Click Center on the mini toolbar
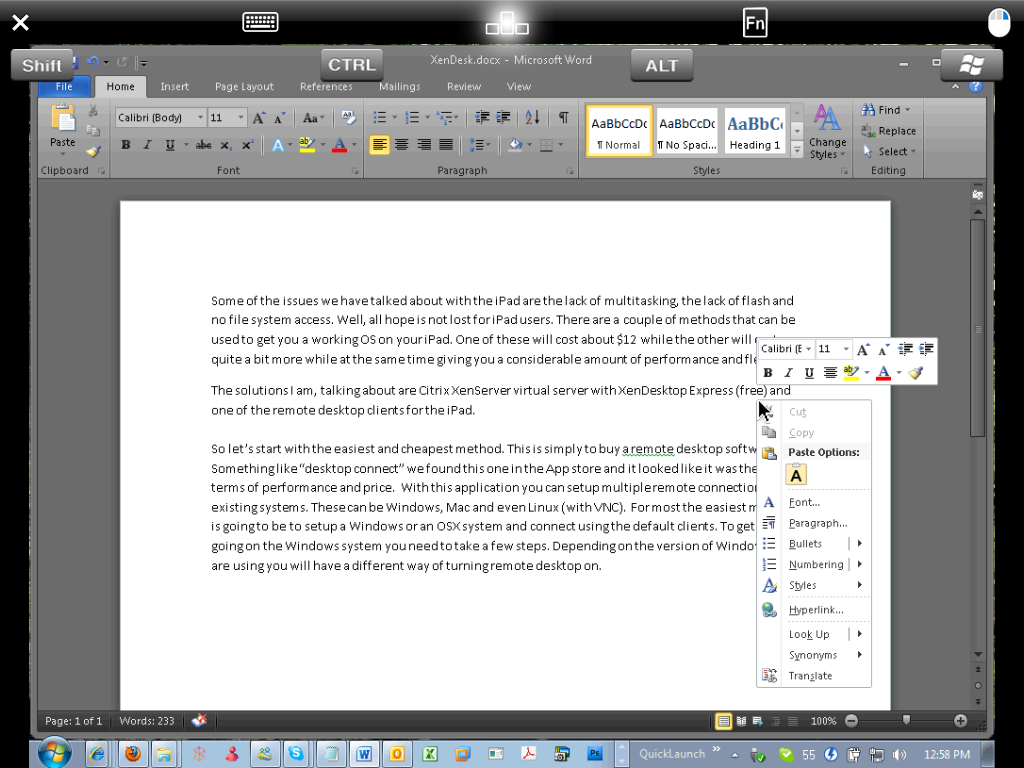This screenshot has height=768, width=1024. pos(830,373)
